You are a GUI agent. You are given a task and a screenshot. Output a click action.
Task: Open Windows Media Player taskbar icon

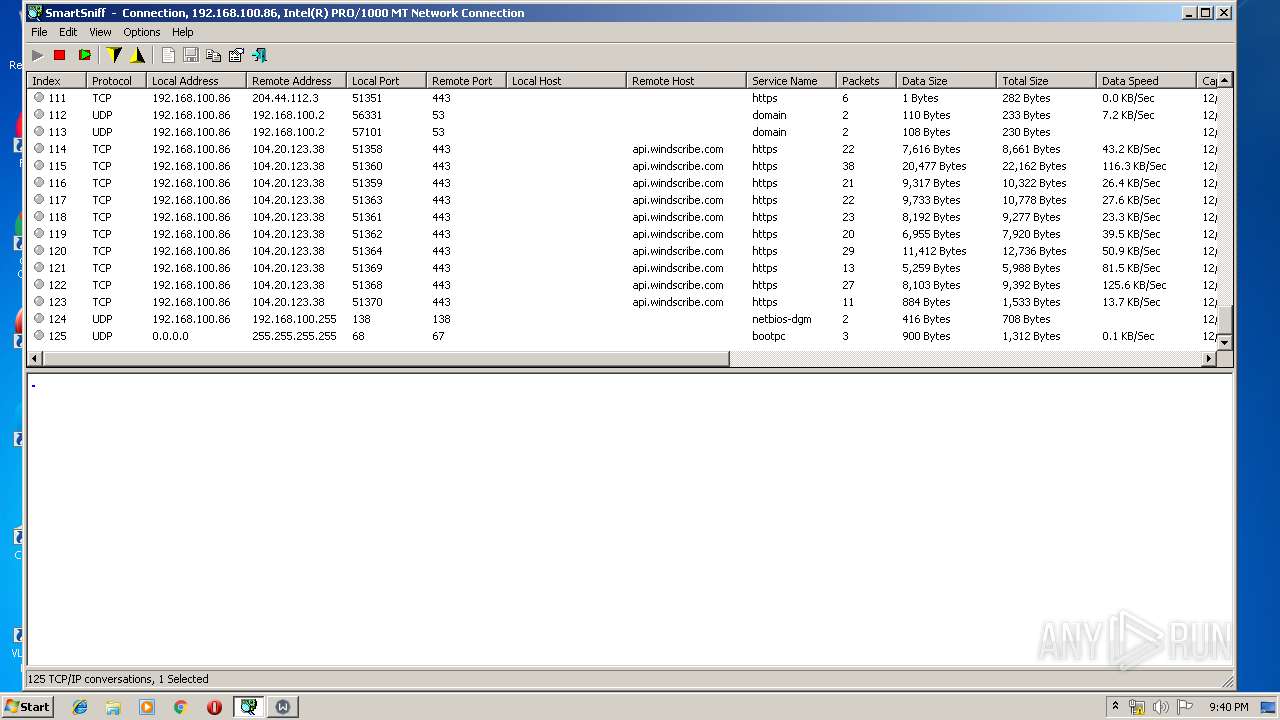(x=147, y=707)
